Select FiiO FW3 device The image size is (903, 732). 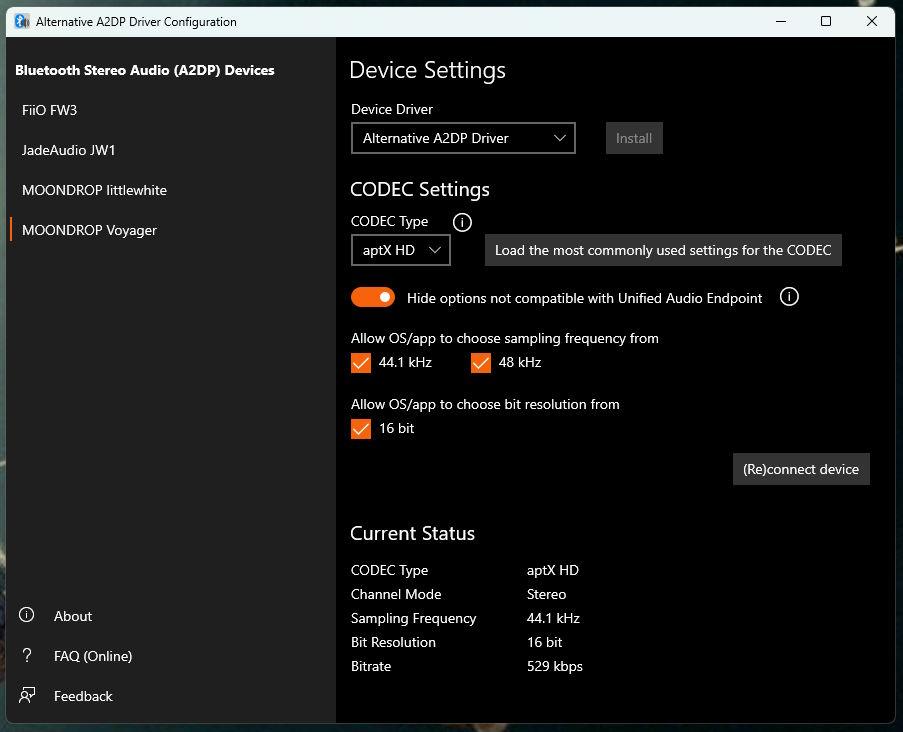tap(50, 110)
